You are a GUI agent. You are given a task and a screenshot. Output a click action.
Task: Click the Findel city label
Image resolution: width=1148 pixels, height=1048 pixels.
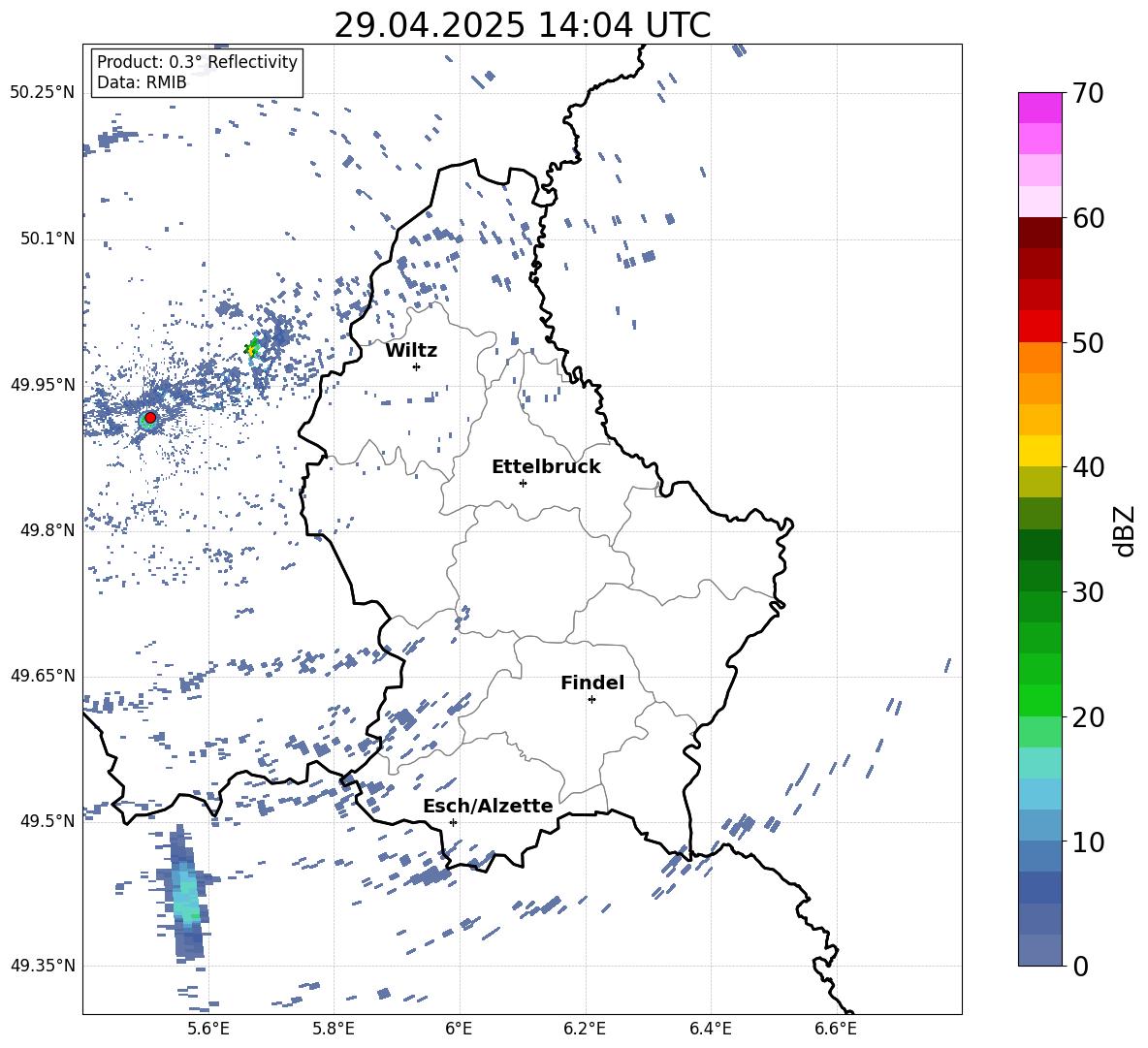pyautogui.click(x=592, y=683)
